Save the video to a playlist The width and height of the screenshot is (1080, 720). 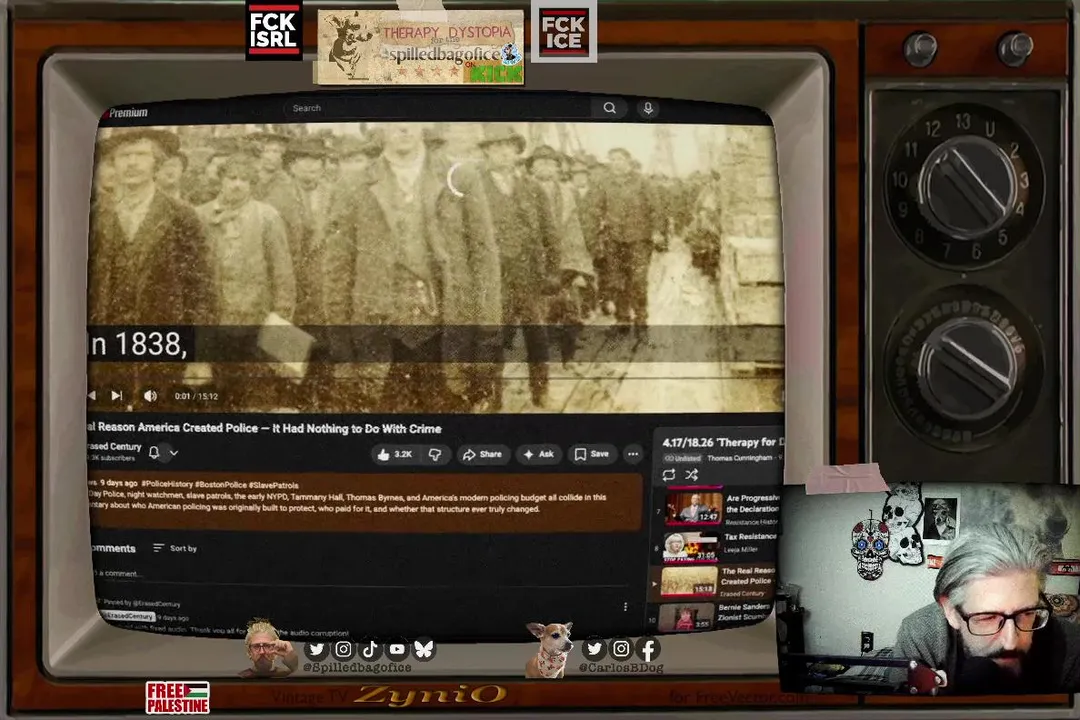[x=592, y=454]
